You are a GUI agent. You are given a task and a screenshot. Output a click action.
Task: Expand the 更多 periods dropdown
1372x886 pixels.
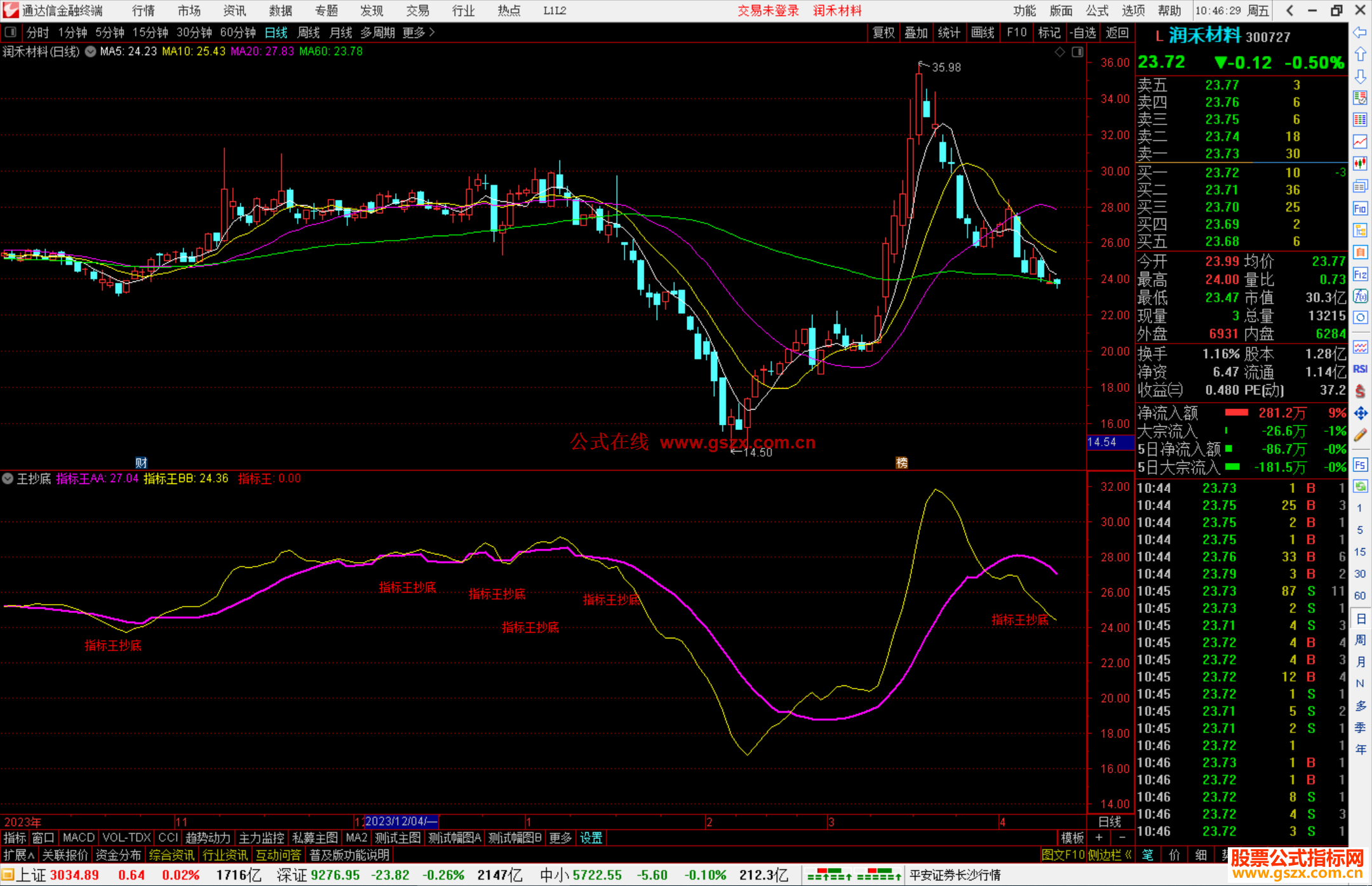tap(418, 32)
